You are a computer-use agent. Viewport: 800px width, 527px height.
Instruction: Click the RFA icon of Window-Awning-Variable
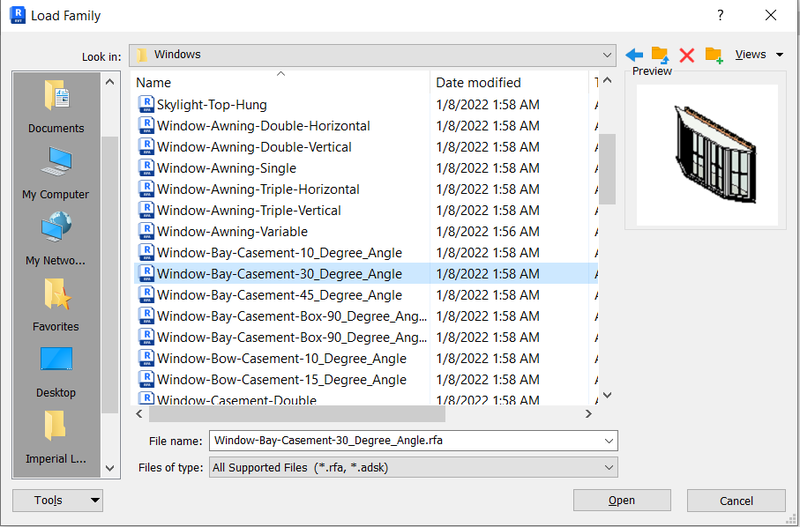146,232
